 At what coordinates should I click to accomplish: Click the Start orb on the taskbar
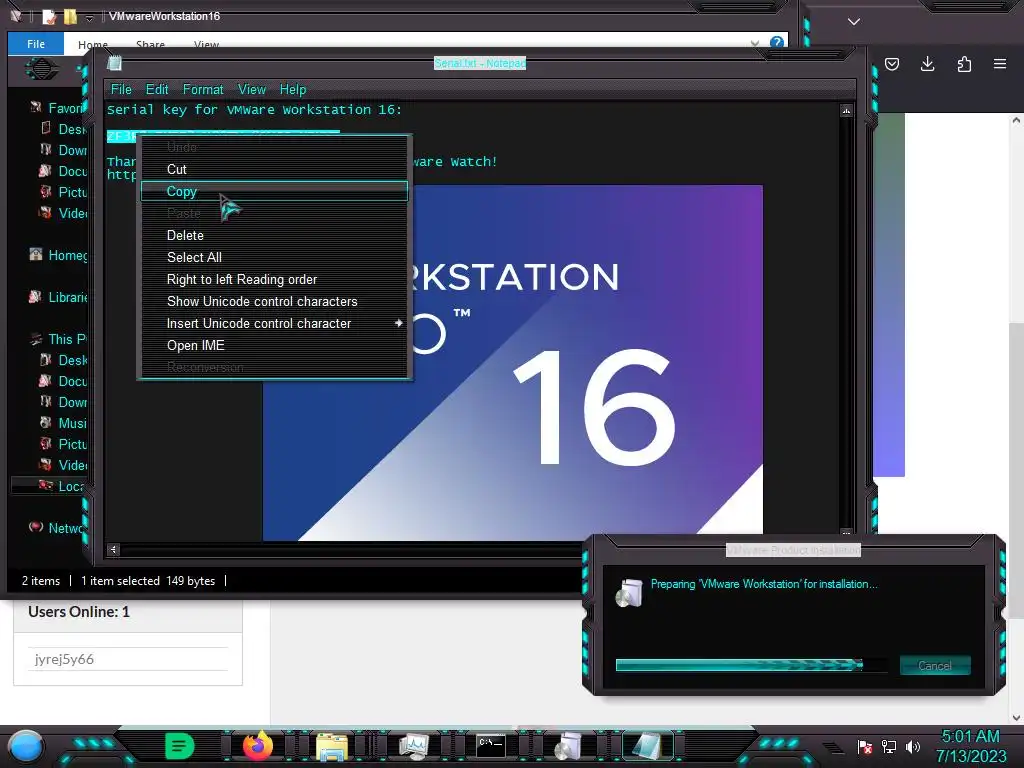pos(26,746)
